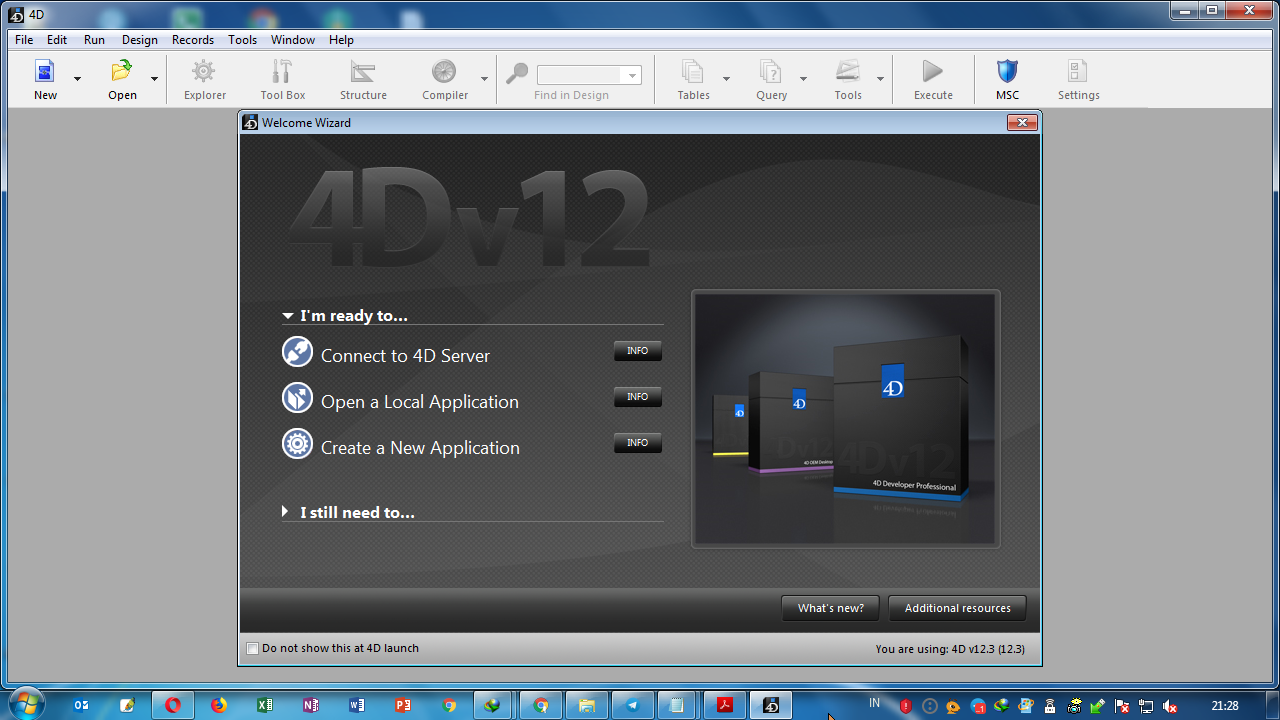Open the Help menu

pos(341,40)
